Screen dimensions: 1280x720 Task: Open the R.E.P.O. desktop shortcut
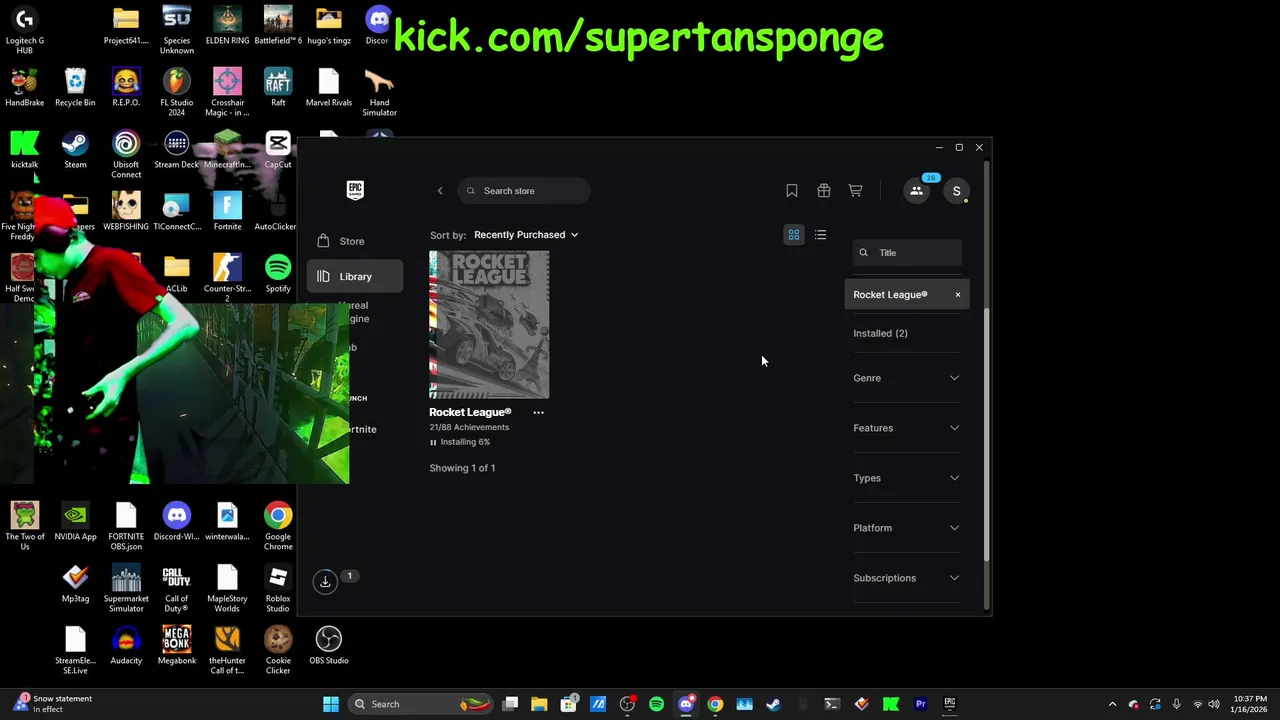(126, 88)
